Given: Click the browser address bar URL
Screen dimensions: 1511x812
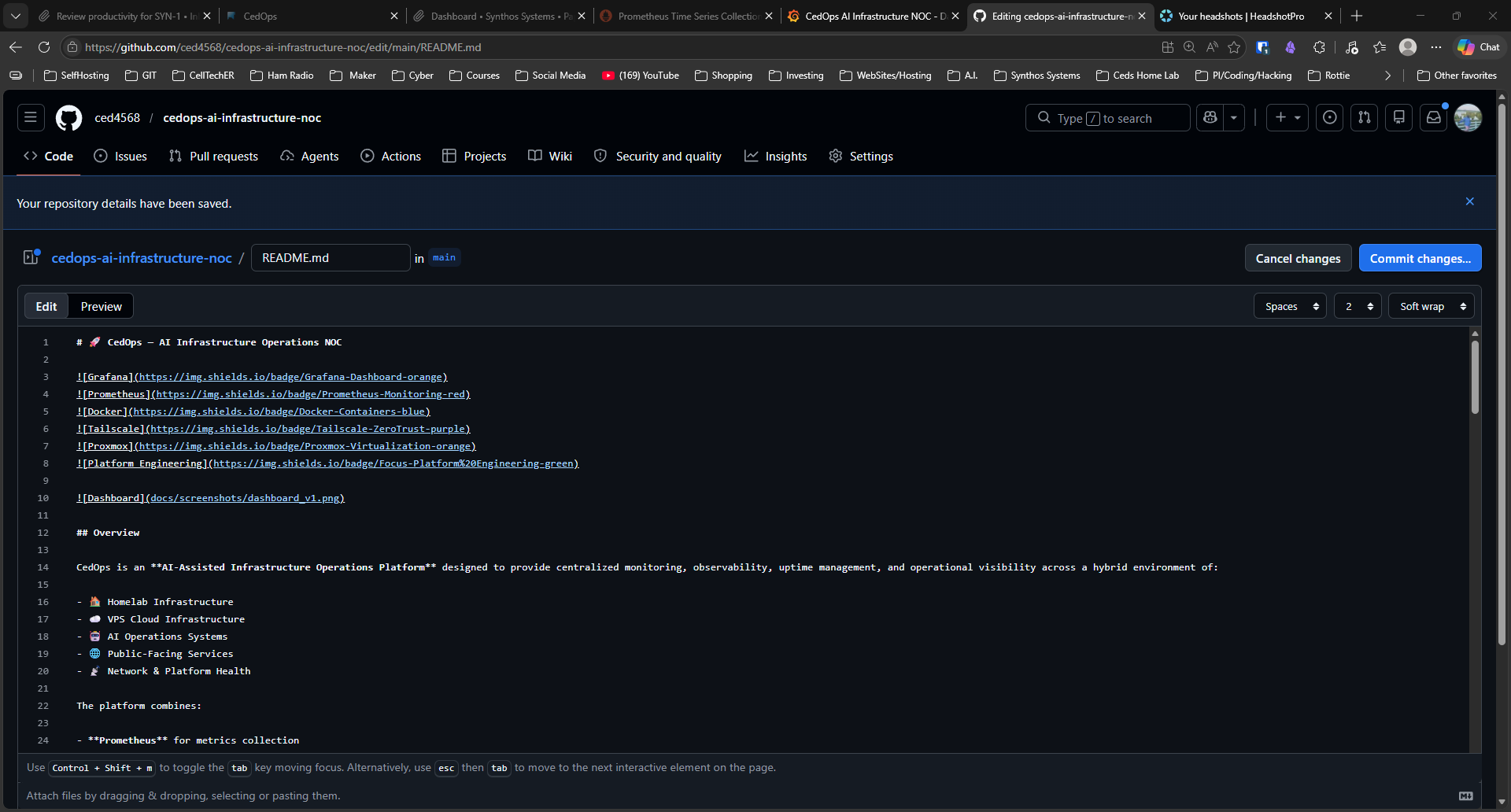Looking at the screenshot, I should tap(283, 47).
